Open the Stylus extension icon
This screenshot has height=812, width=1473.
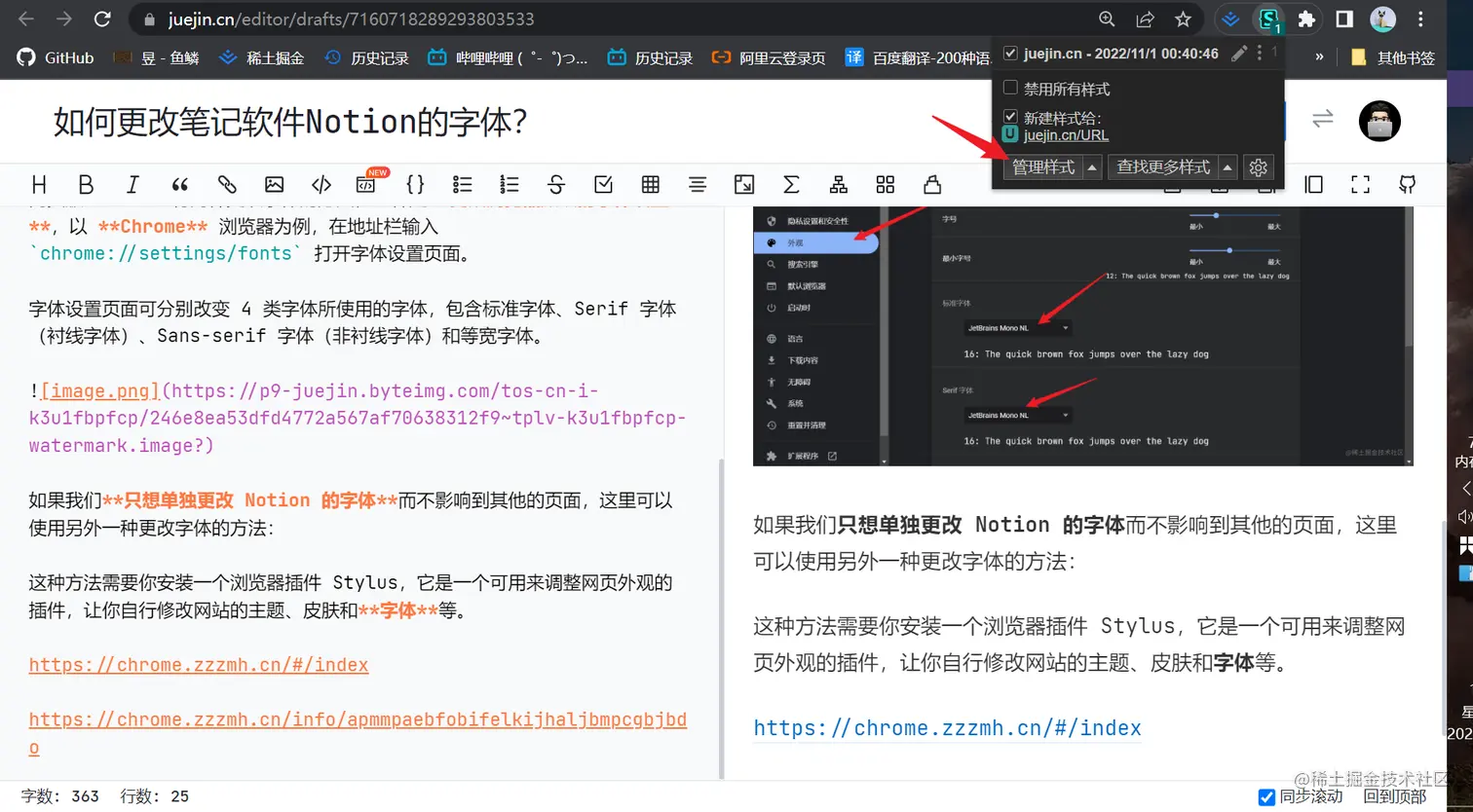pos(1268,19)
